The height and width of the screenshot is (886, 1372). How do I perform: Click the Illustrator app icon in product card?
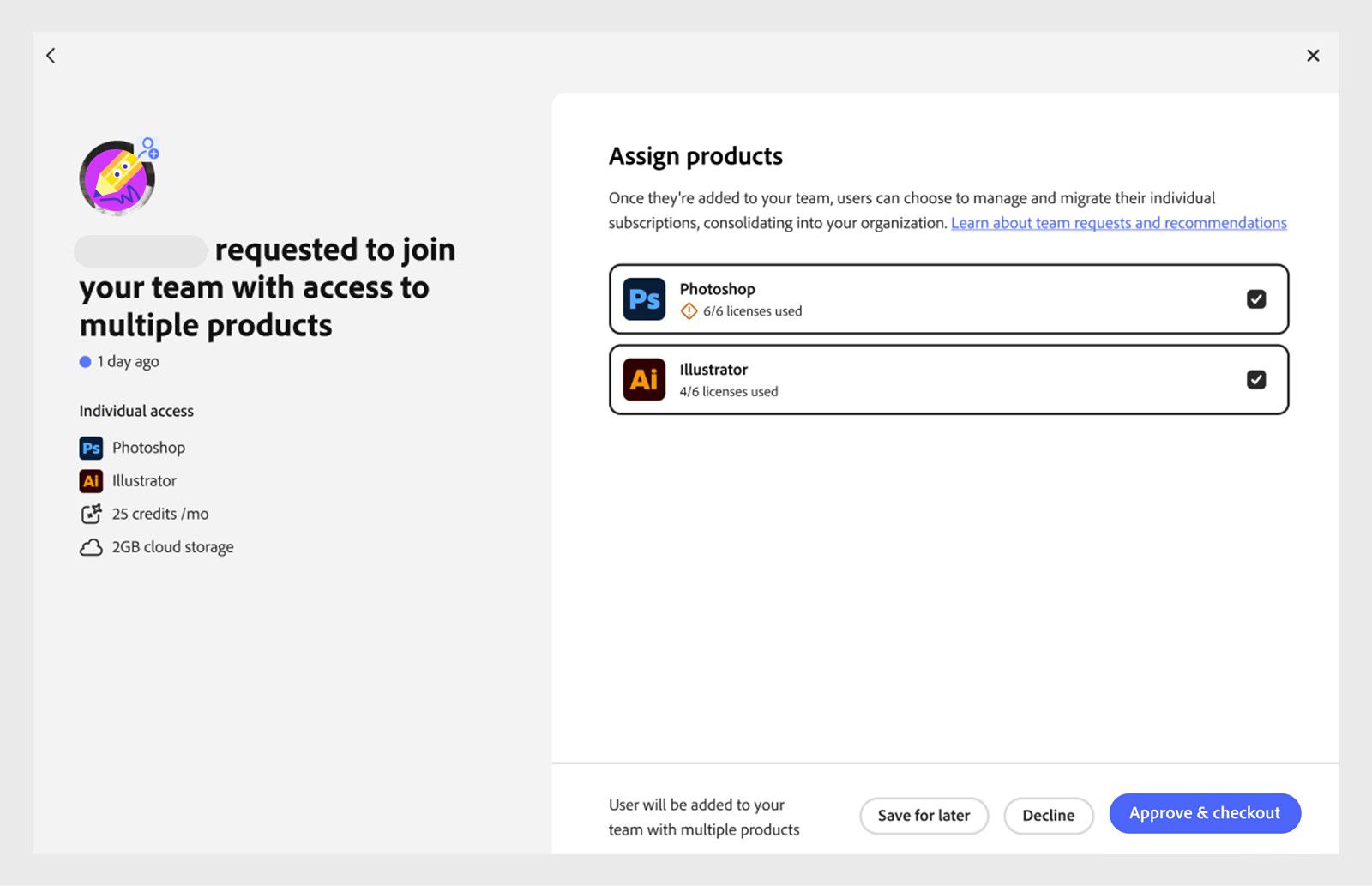[644, 379]
